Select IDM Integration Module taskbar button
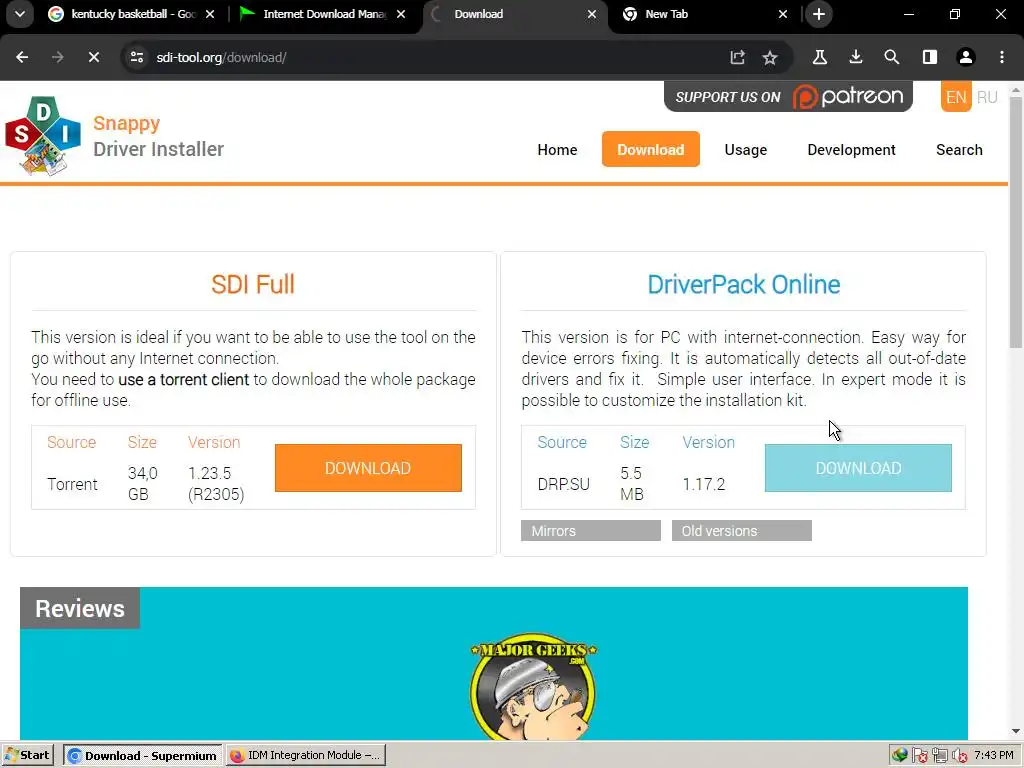Screen dimensions: 1024x768 coord(306,756)
